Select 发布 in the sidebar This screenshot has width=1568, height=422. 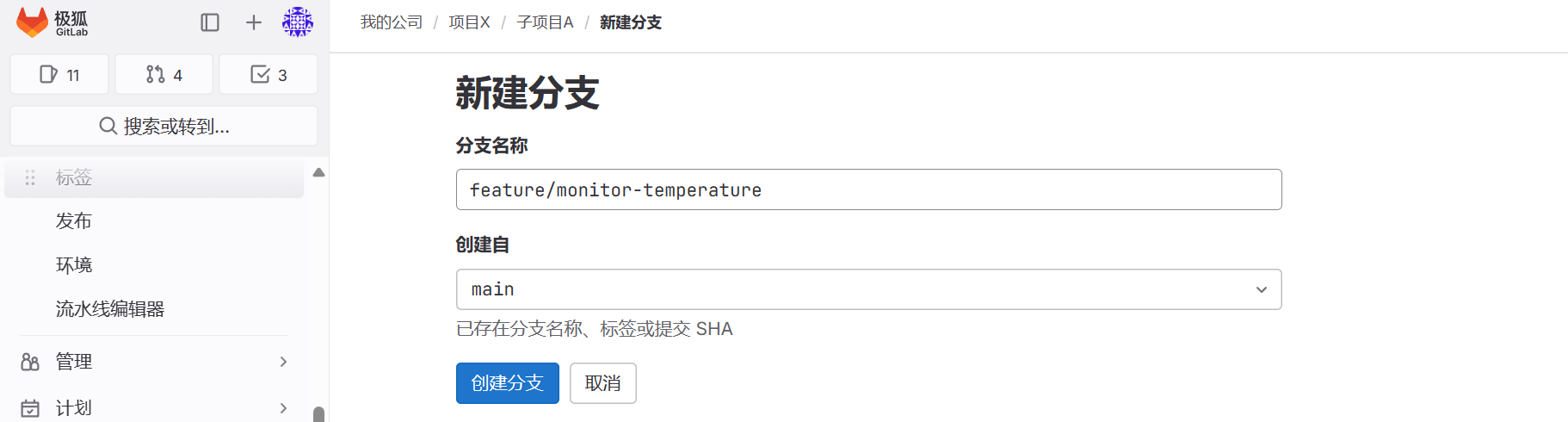(74, 221)
